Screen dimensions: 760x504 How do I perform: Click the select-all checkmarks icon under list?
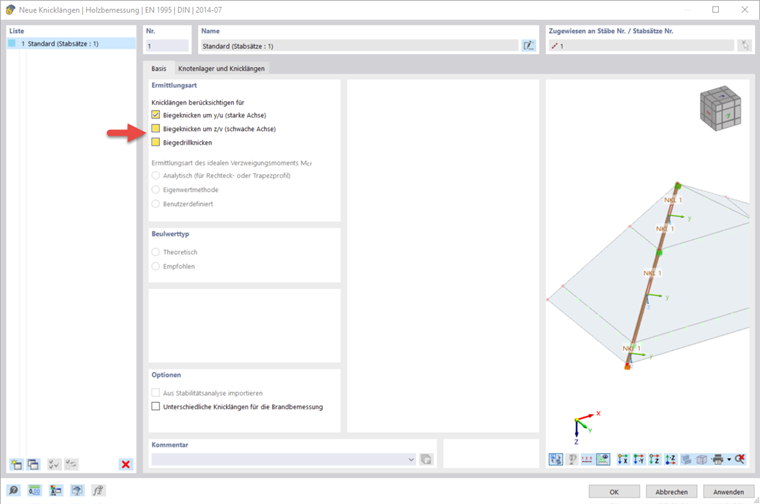coord(54,464)
